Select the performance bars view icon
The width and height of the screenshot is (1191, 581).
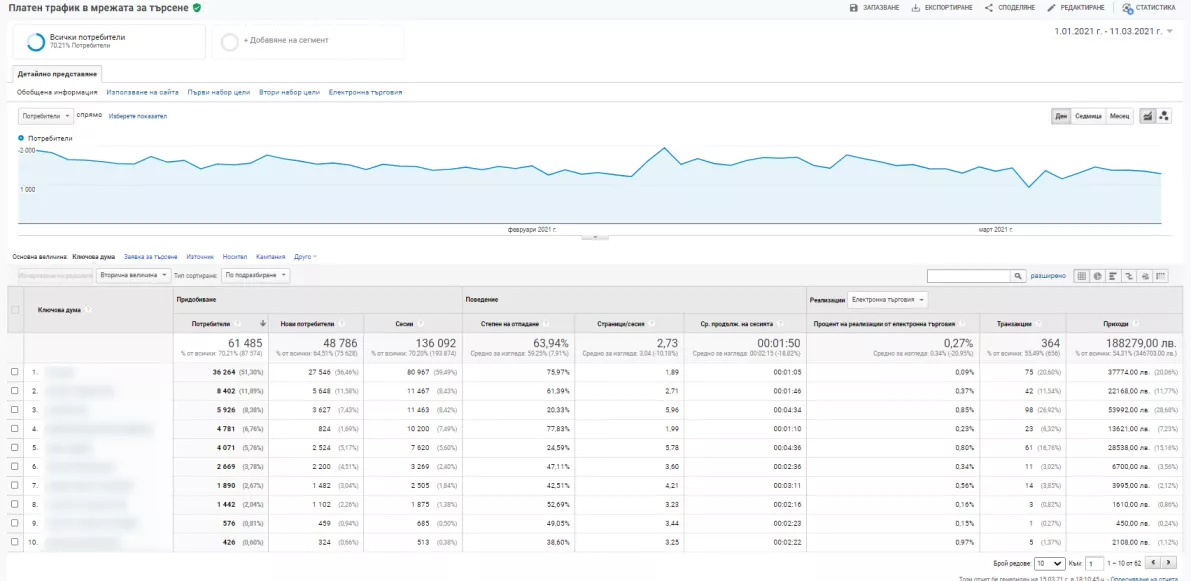pyautogui.click(x=1113, y=276)
